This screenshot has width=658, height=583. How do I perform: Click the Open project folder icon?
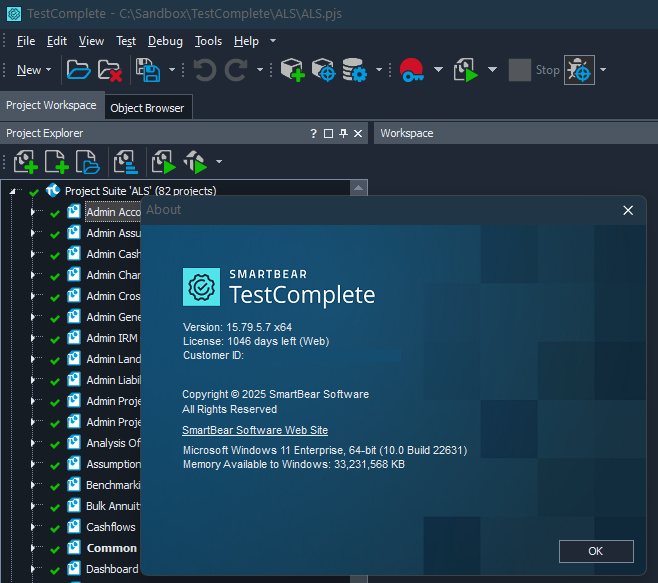(x=78, y=70)
